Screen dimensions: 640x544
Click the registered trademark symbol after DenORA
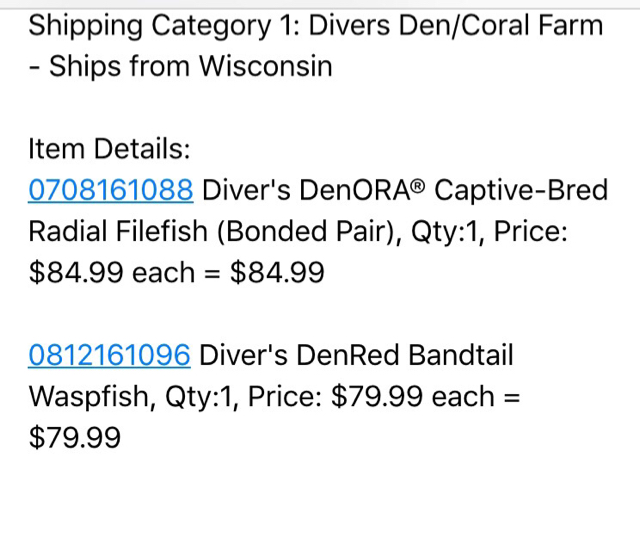point(418,187)
